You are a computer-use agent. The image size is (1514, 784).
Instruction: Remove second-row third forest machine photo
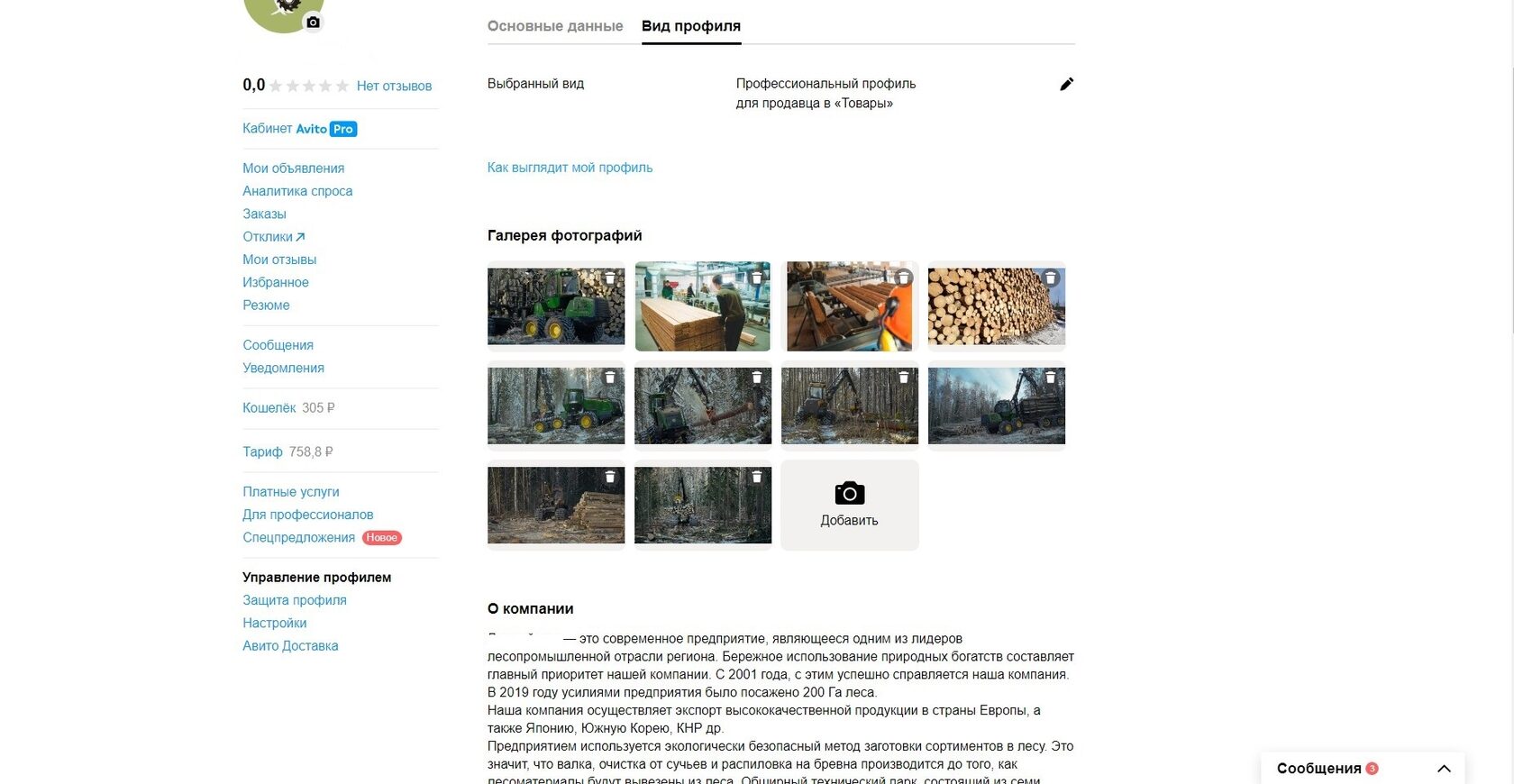click(x=904, y=378)
